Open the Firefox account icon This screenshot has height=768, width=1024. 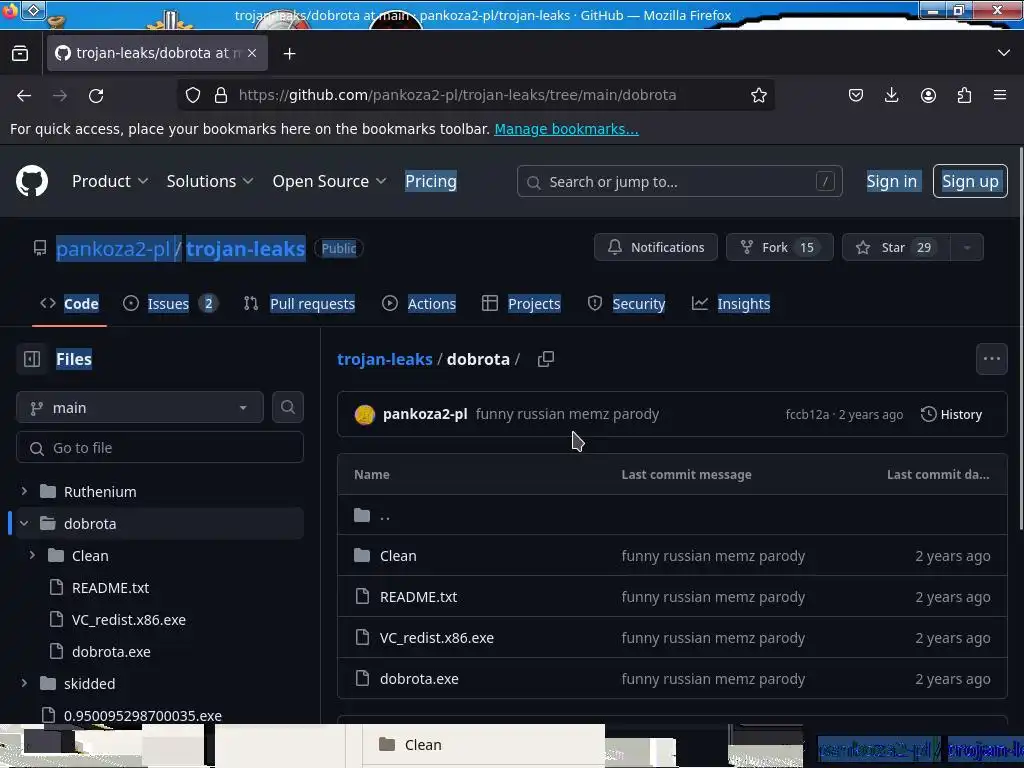(x=928, y=95)
